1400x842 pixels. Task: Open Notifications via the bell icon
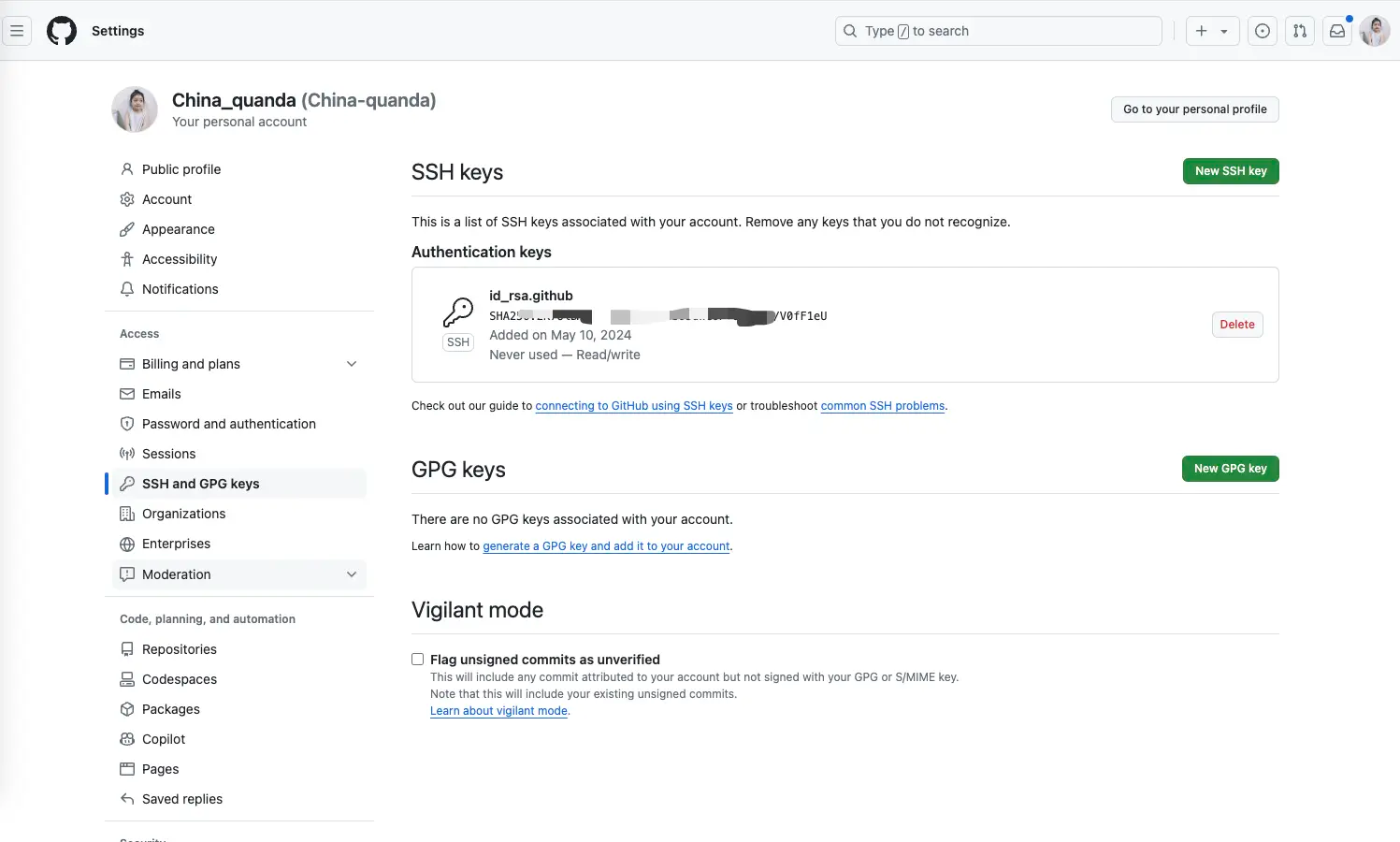(126, 289)
